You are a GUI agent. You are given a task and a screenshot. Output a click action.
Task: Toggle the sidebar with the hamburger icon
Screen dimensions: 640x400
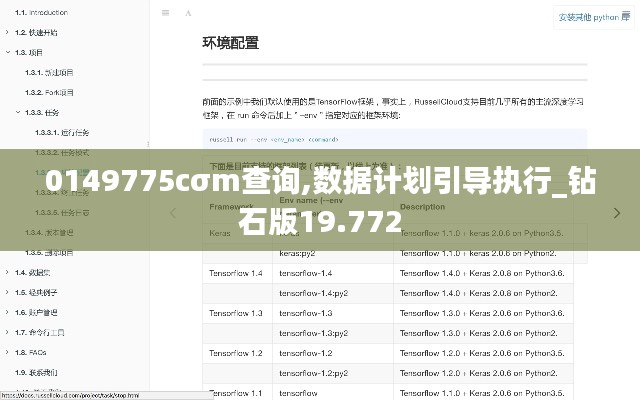pos(165,13)
